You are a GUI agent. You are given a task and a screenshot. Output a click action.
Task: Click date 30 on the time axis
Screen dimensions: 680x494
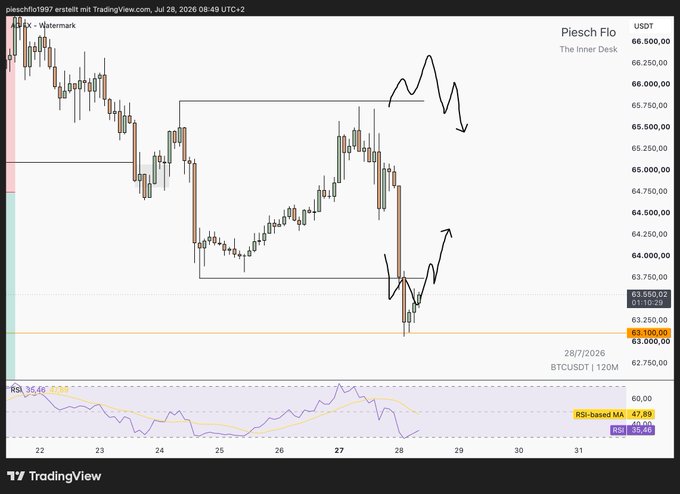[519, 450]
